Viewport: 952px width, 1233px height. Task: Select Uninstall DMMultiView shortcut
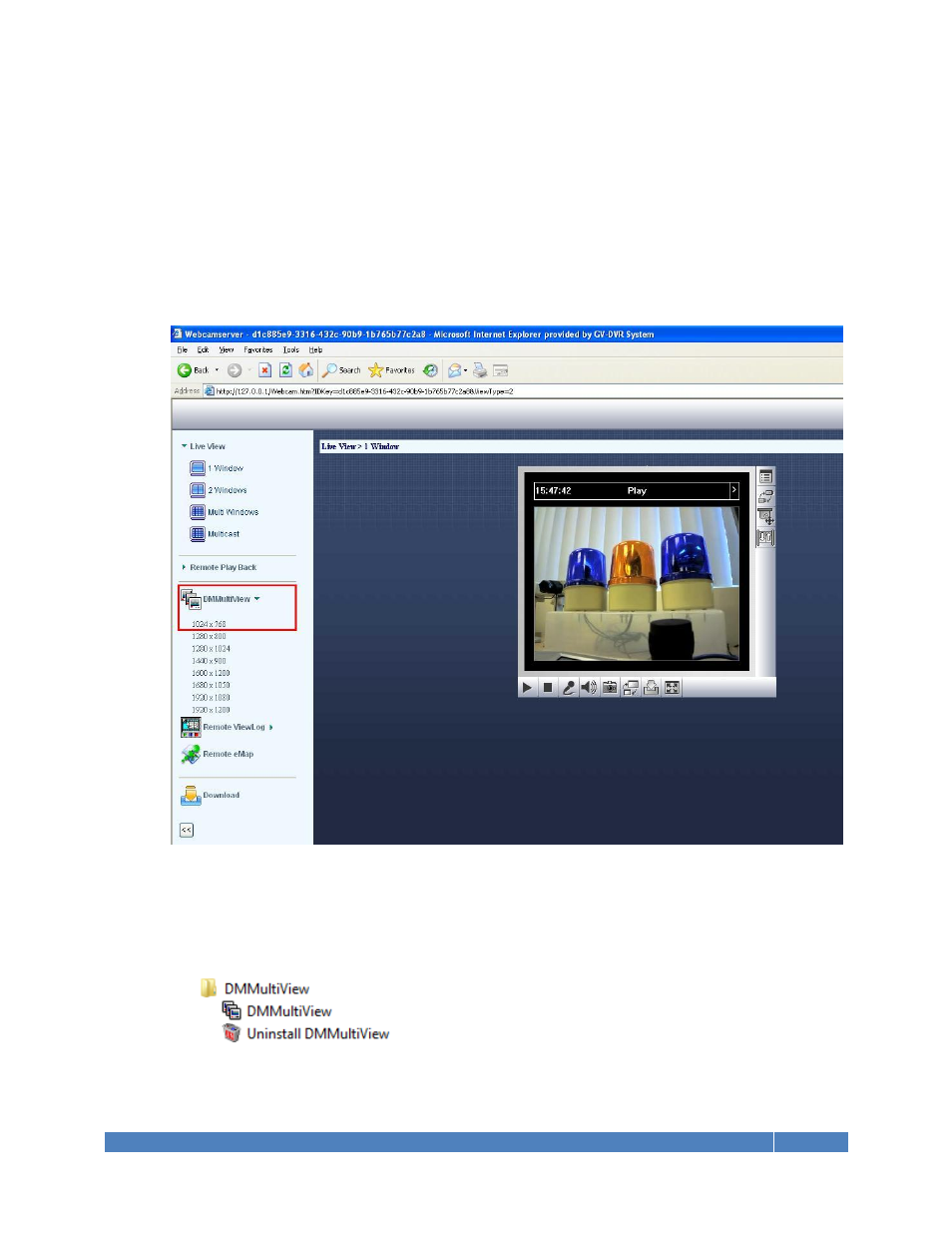[x=306, y=1033]
